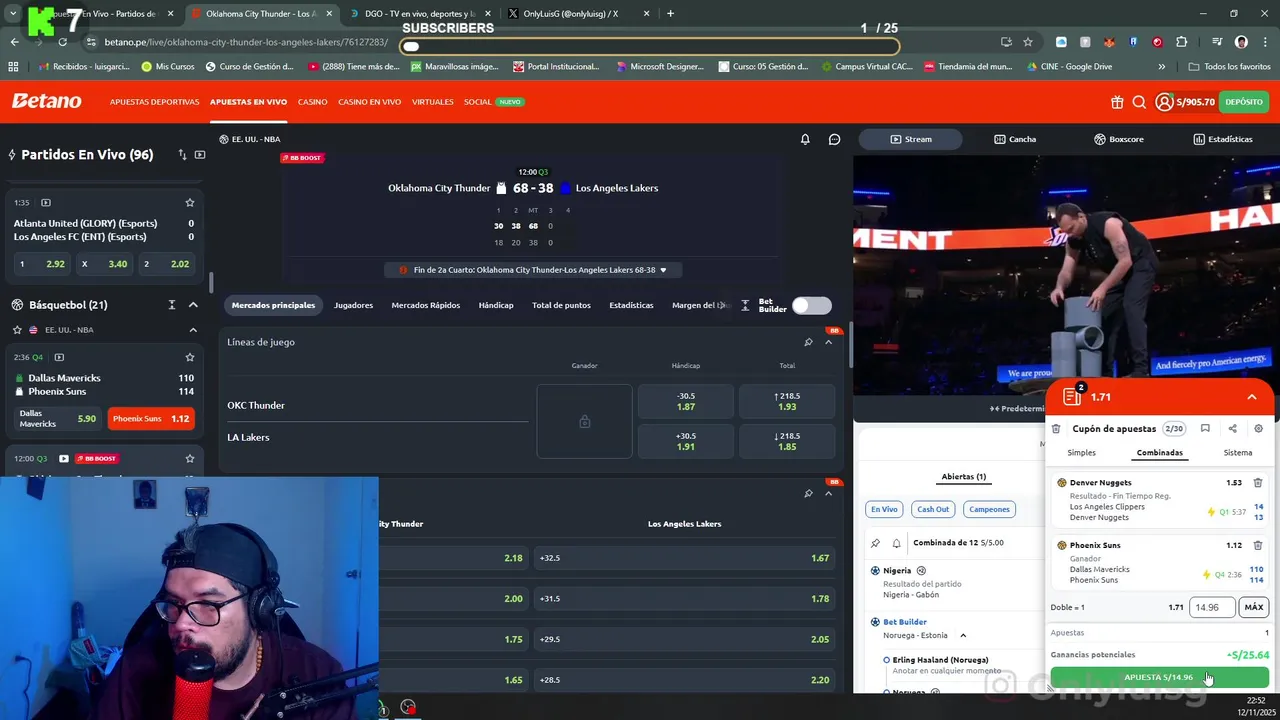Open the search magnifier in Betano header
The width and height of the screenshot is (1280, 720).
[x=1139, y=102]
